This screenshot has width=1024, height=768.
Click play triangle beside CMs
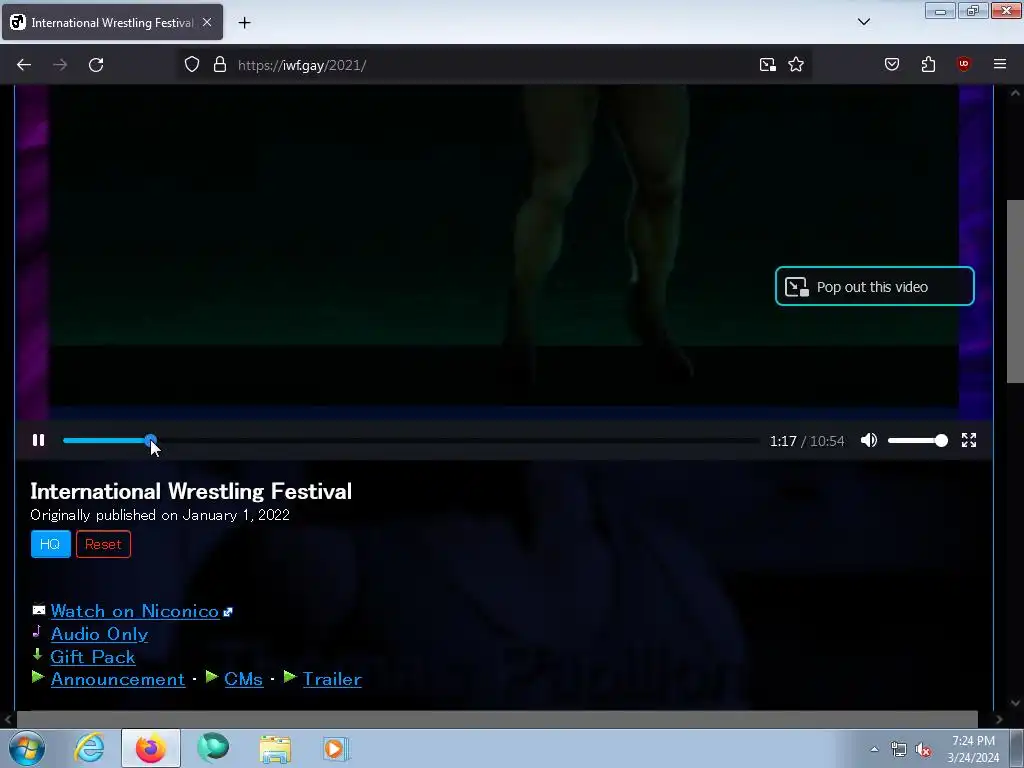pos(212,677)
